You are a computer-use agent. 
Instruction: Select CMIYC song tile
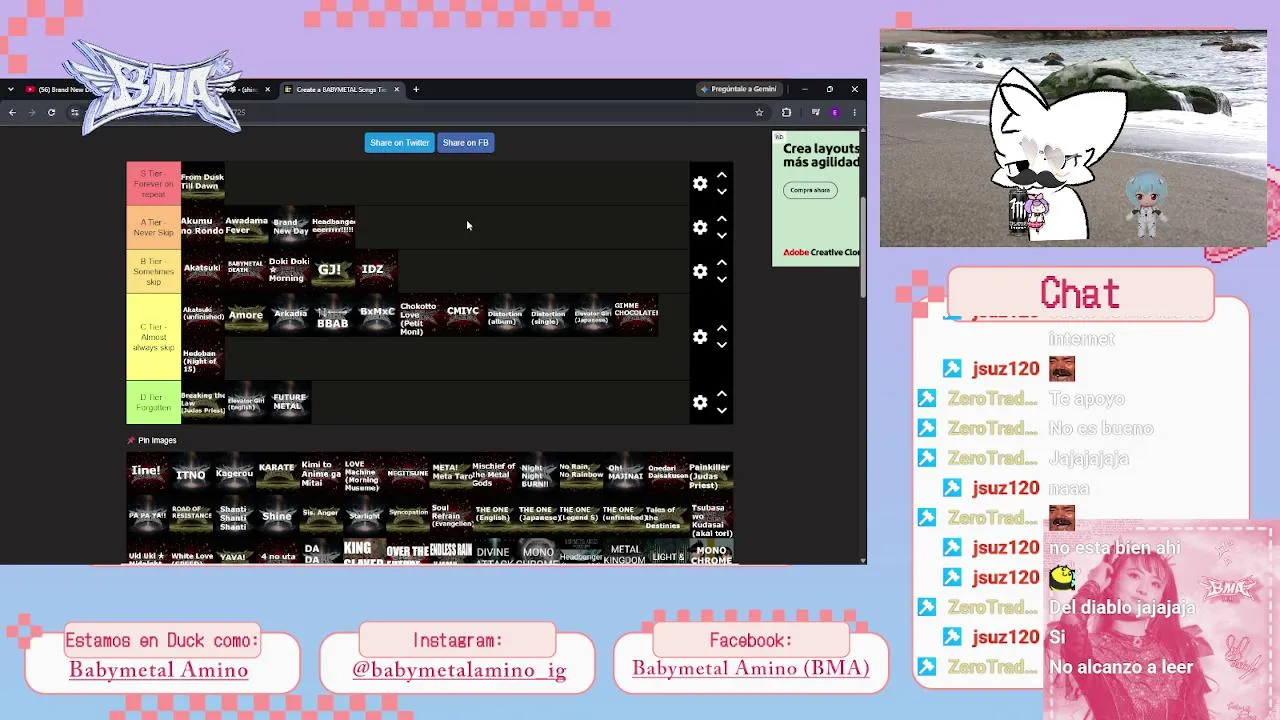[463, 315]
